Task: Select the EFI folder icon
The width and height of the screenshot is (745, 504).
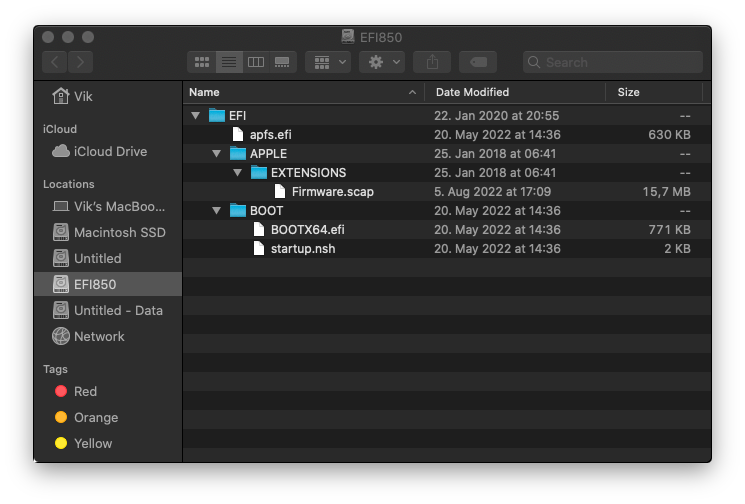Action: point(217,115)
